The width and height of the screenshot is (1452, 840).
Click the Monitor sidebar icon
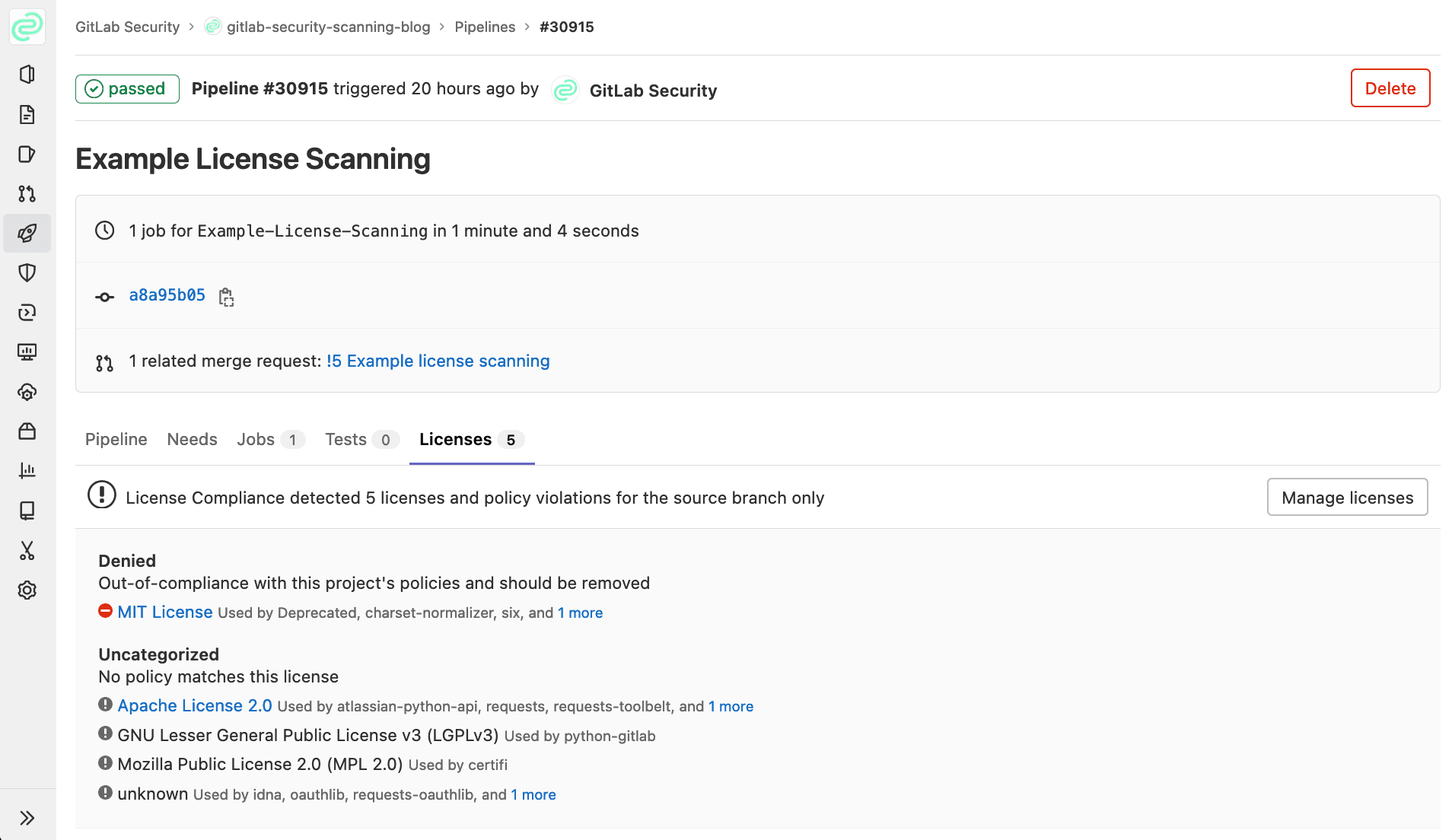(x=27, y=352)
